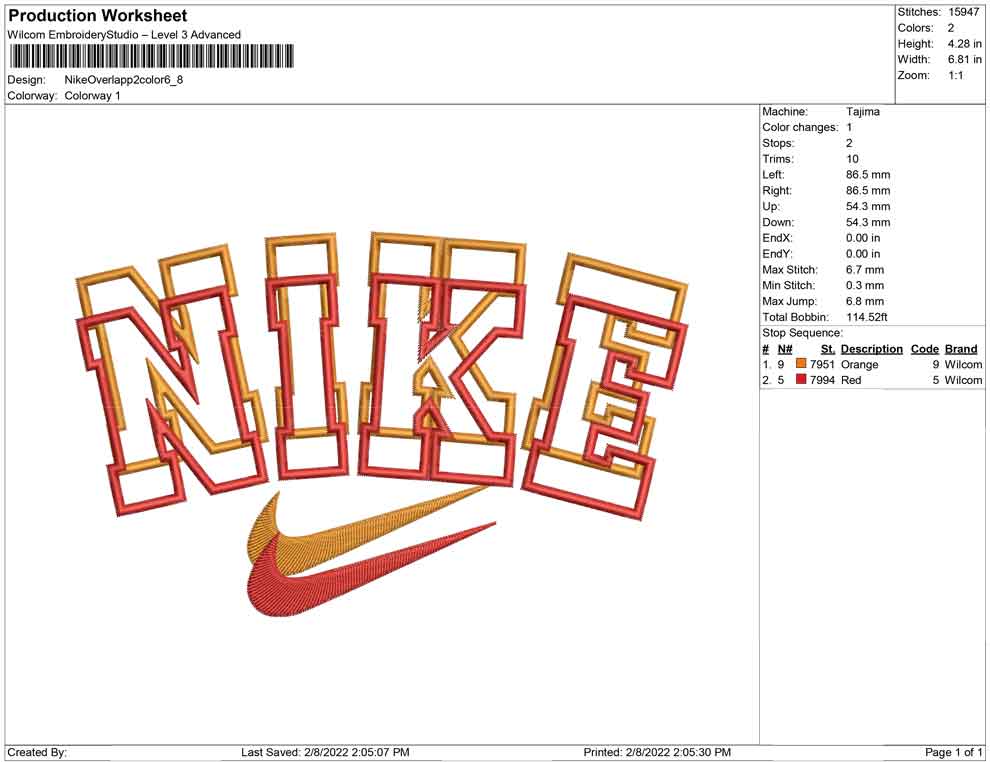
Task: Click the Color changes value 1
Action: tap(849, 128)
